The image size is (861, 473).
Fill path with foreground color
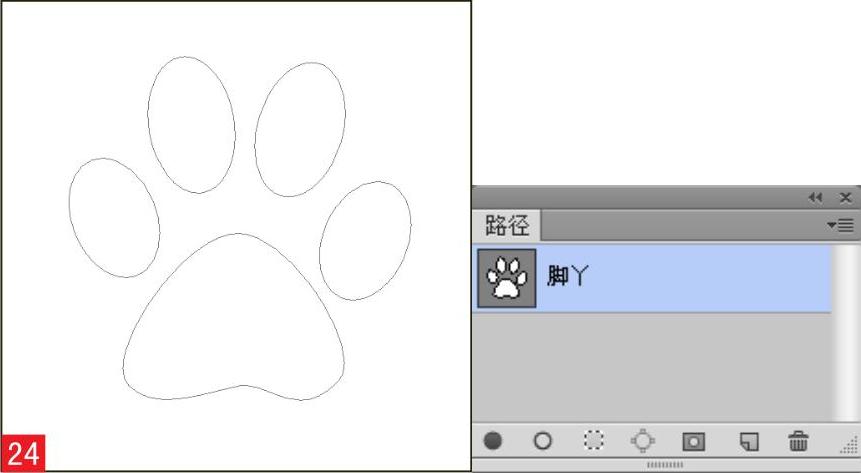493,441
